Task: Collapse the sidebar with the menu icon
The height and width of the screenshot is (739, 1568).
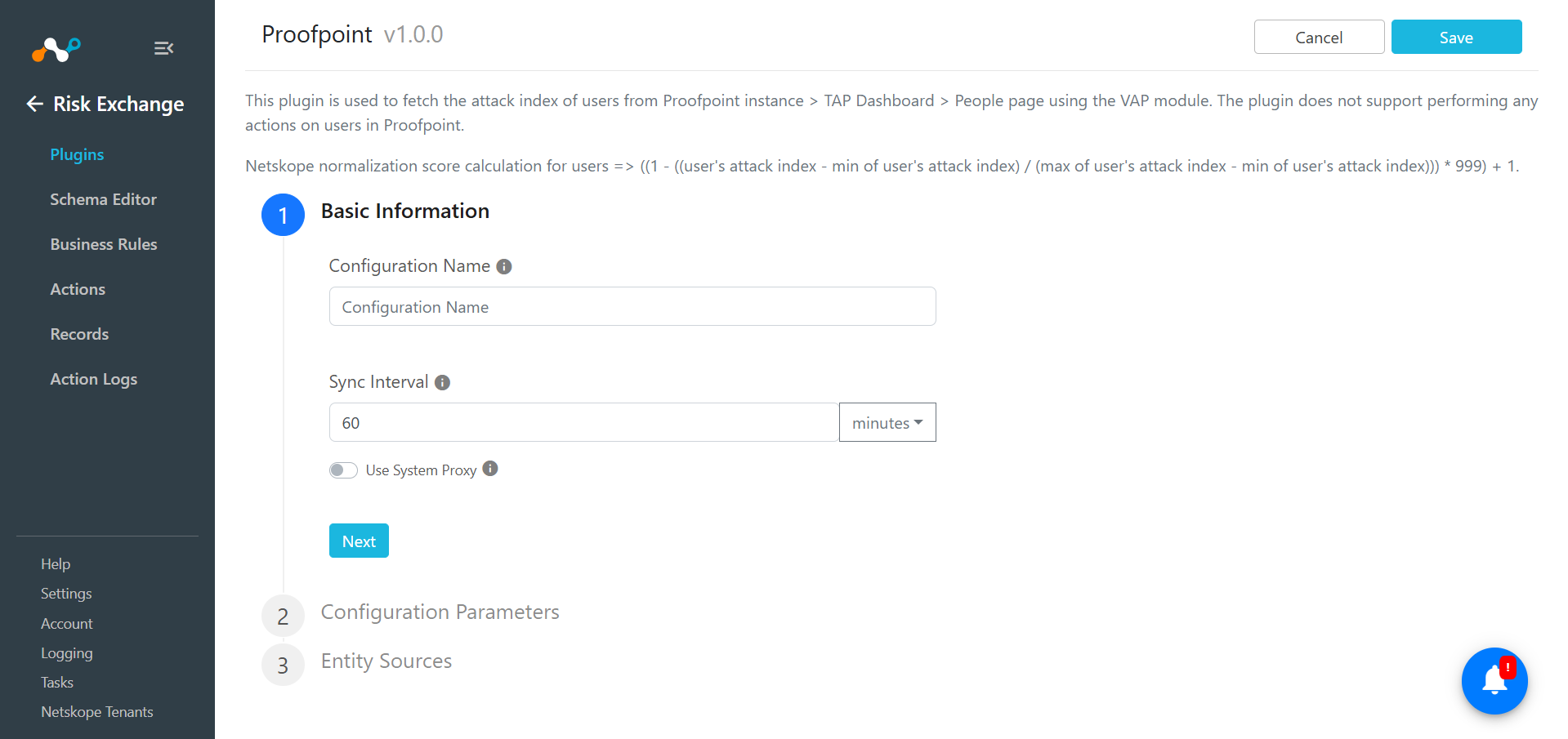Action: pos(163,48)
